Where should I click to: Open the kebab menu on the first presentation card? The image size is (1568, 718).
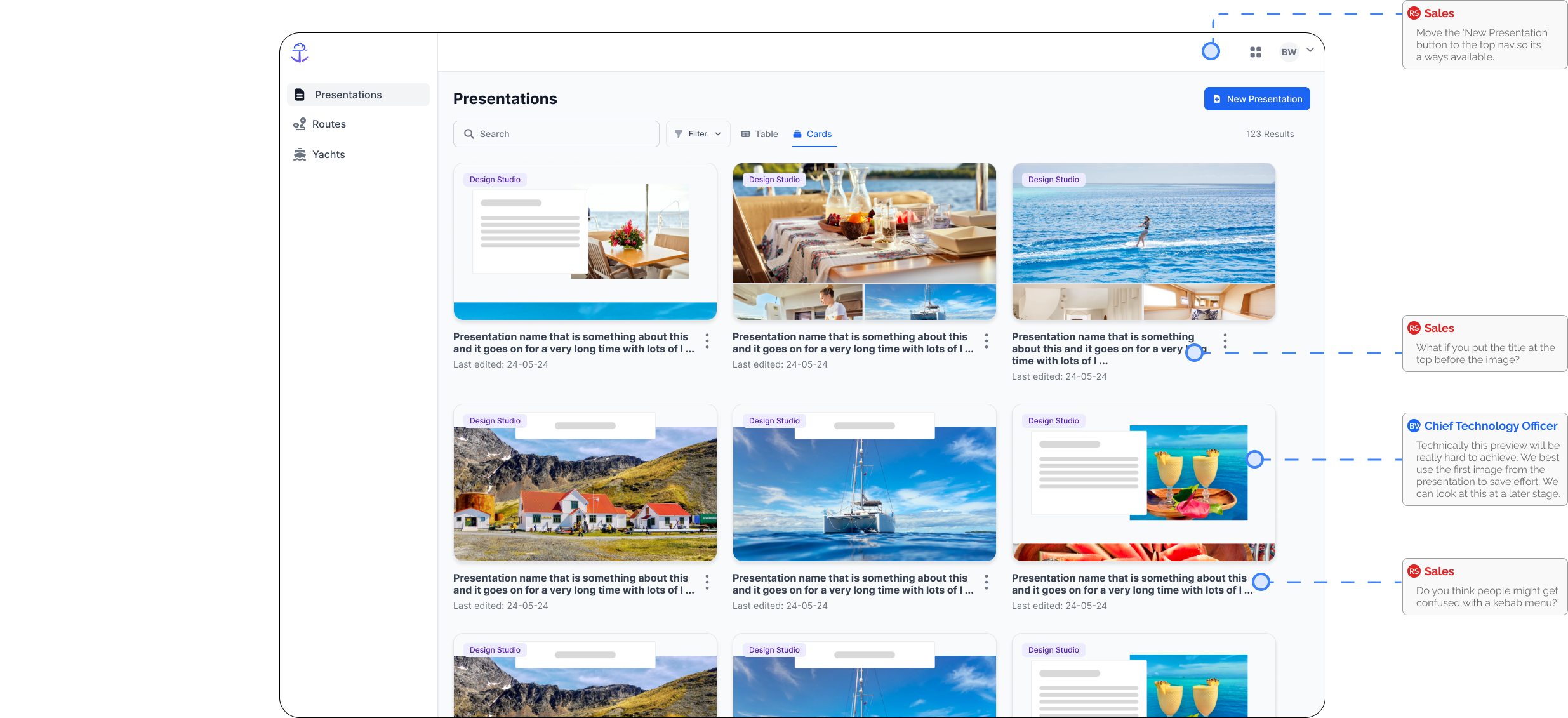tap(707, 341)
